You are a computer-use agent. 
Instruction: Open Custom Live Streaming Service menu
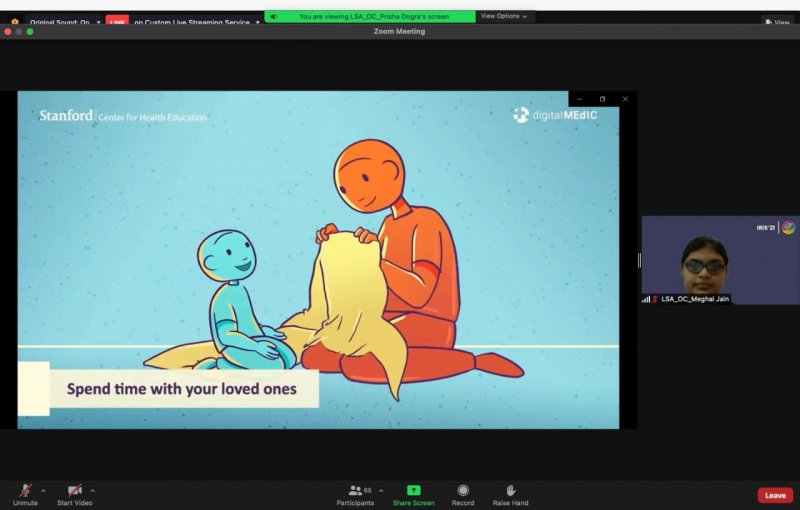[x=192, y=22]
